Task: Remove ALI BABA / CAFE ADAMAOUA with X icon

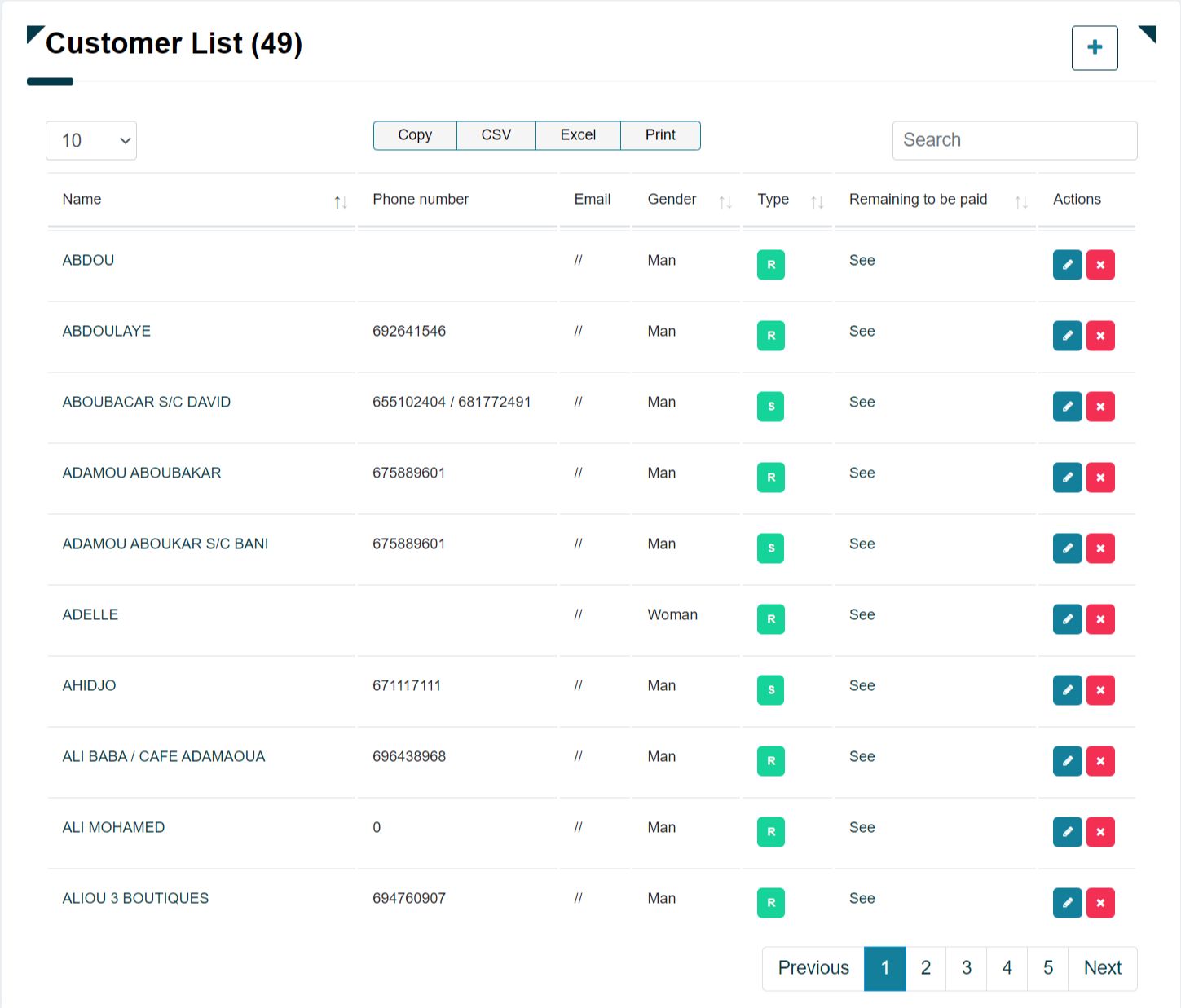Action: click(1100, 761)
